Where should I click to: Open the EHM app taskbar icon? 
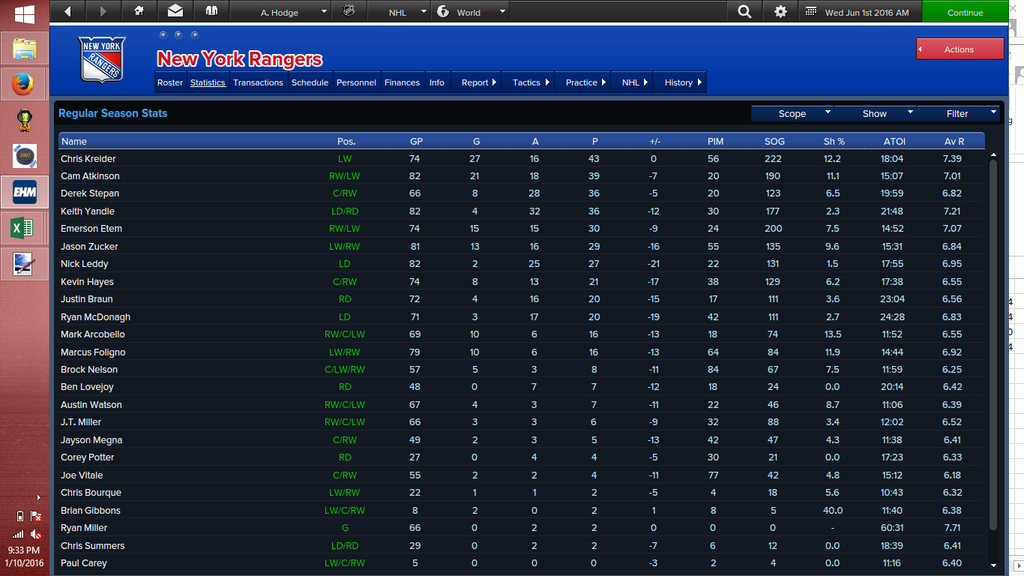pyautogui.click(x=25, y=192)
